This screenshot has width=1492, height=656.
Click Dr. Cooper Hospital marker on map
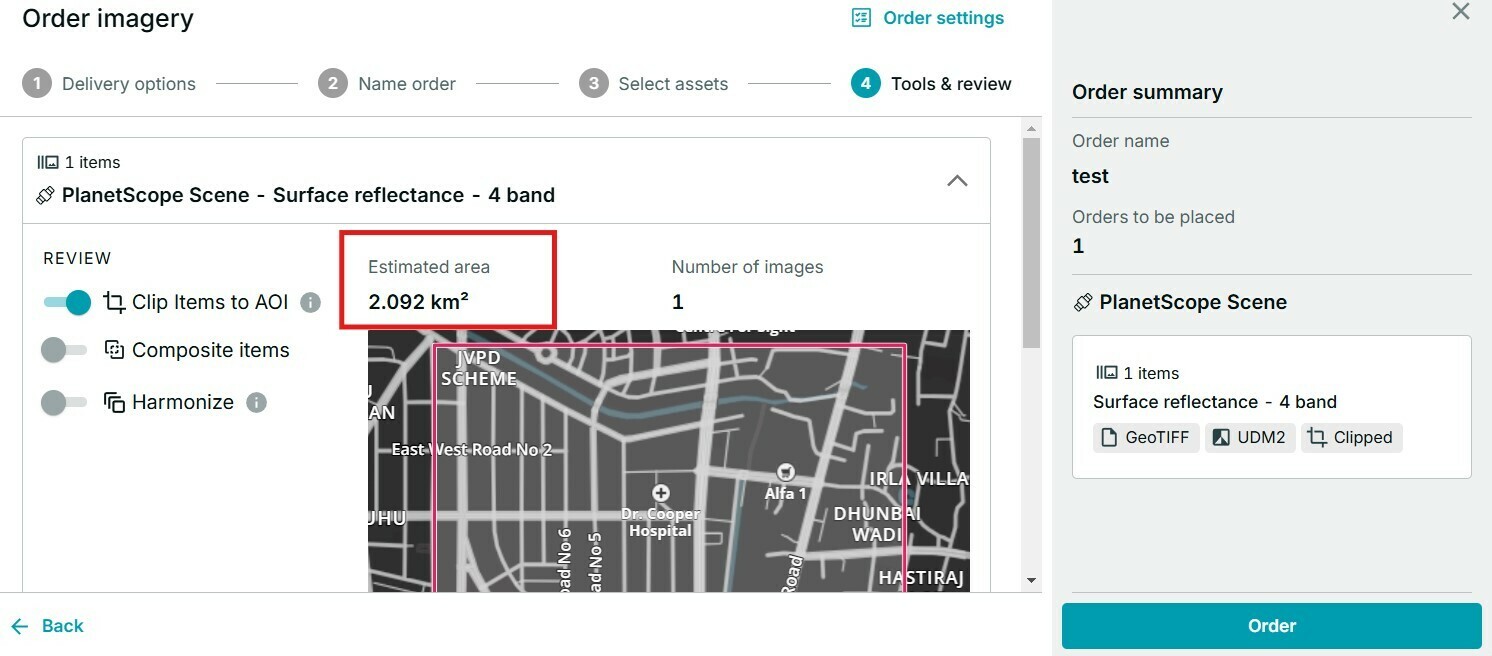click(660, 493)
